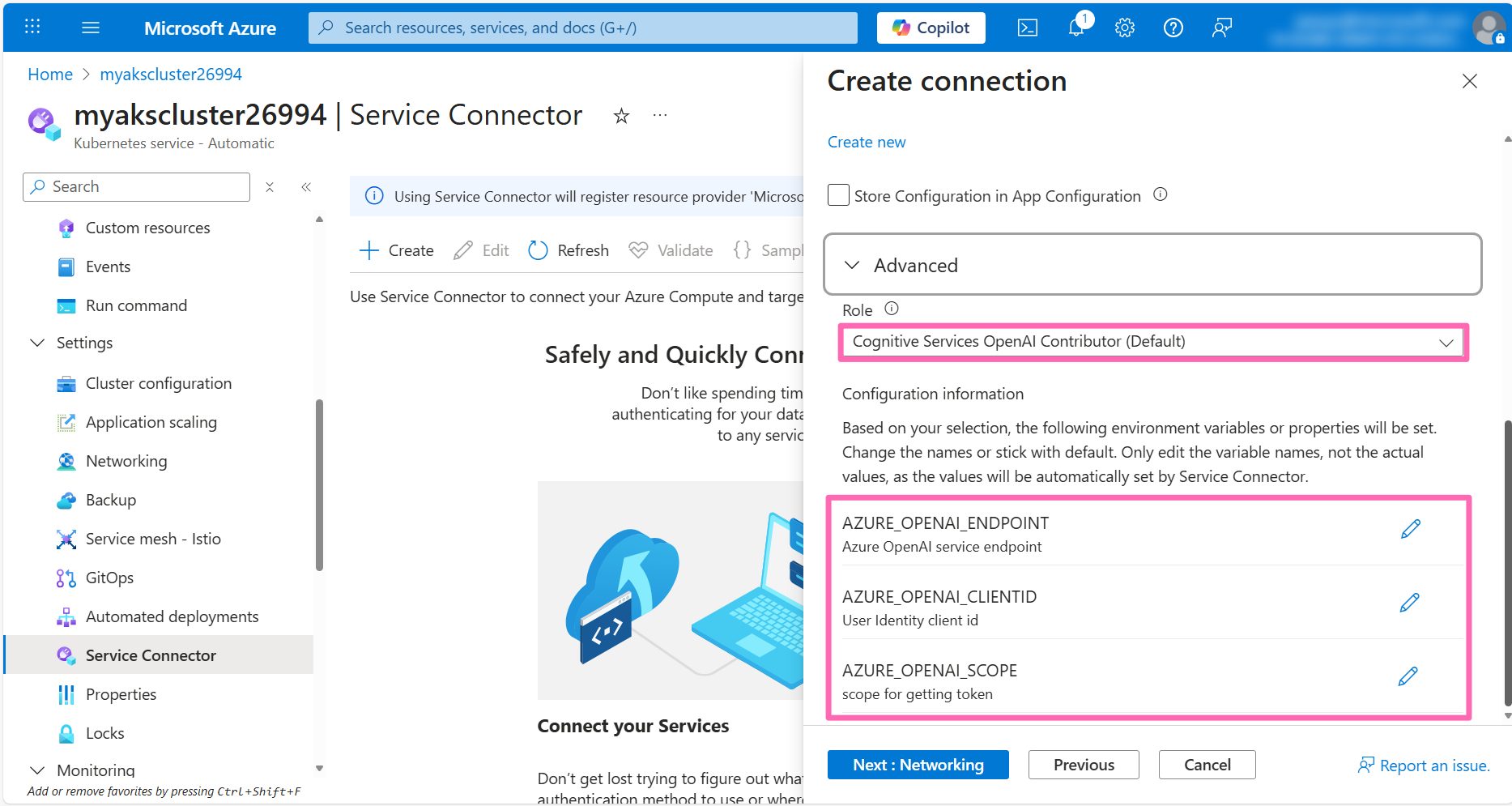Click the info icon next to Role
Viewport: 1512px width, 806px height.
891,309
